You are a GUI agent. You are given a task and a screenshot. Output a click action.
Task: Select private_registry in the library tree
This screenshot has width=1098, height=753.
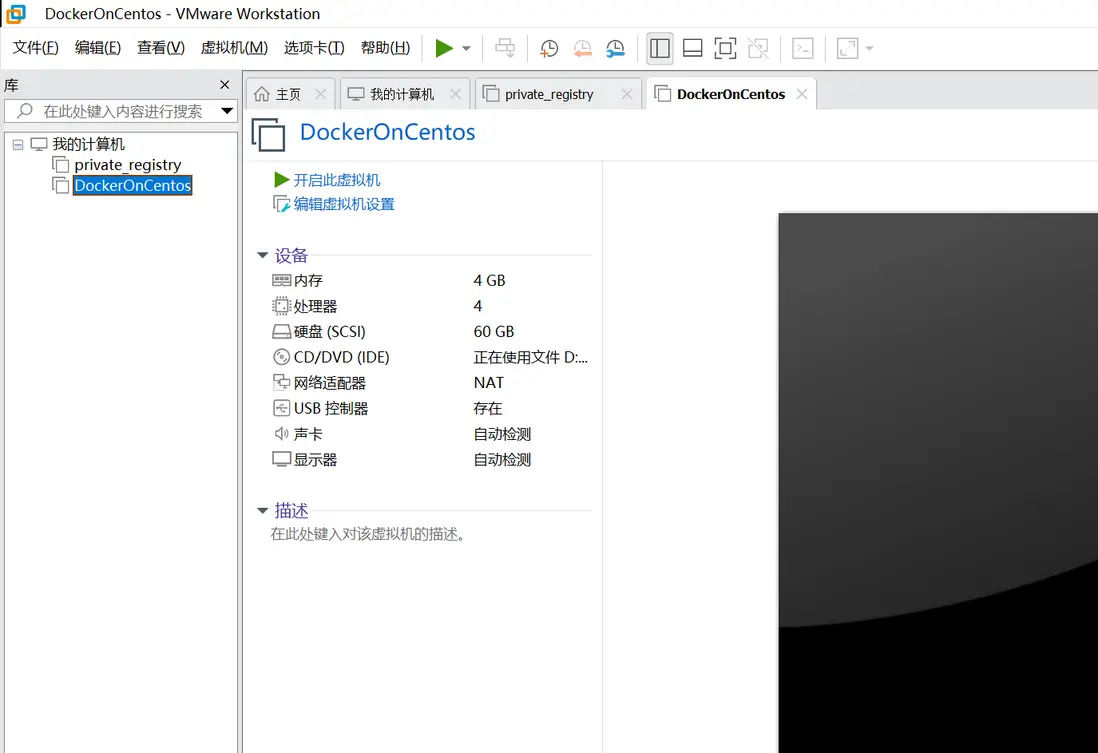[127, 165]
